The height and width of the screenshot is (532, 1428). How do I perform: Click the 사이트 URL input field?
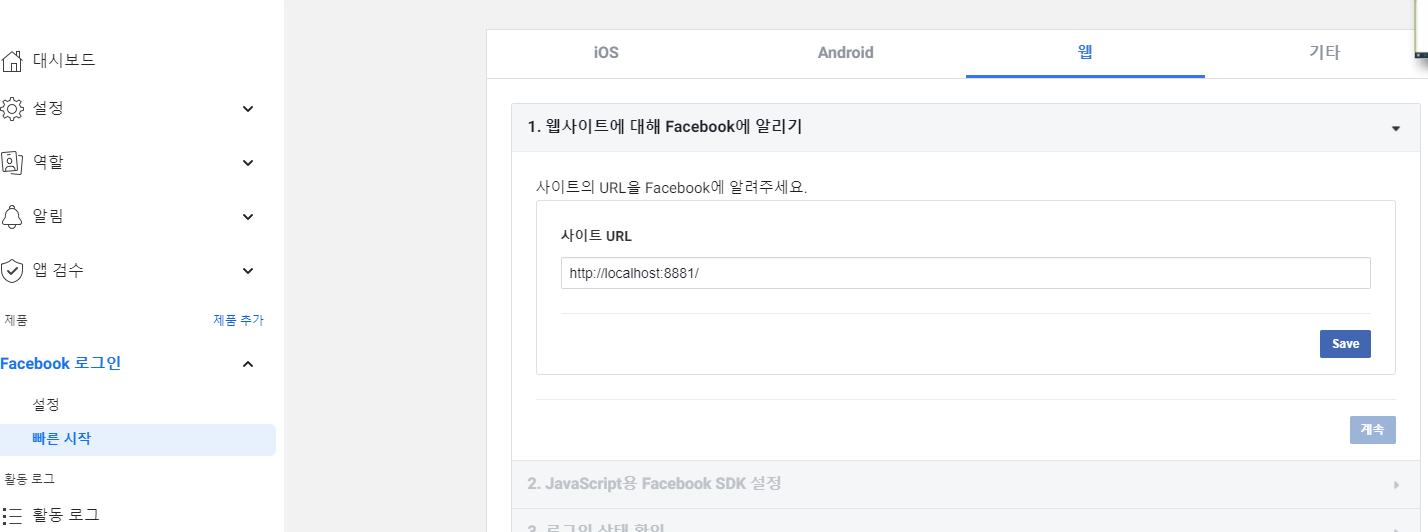pos(965,273)
